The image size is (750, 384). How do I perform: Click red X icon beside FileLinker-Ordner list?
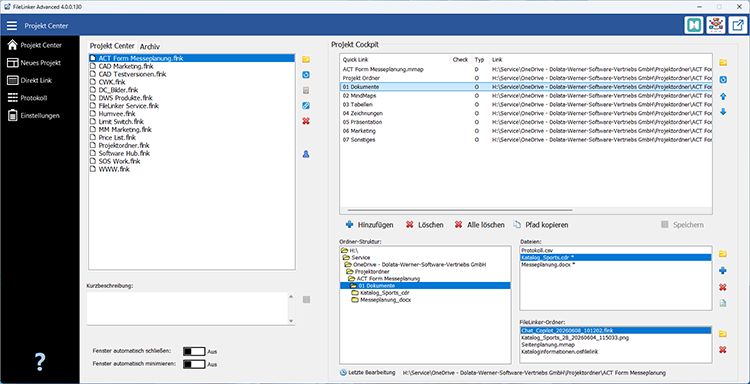[723, 350]
